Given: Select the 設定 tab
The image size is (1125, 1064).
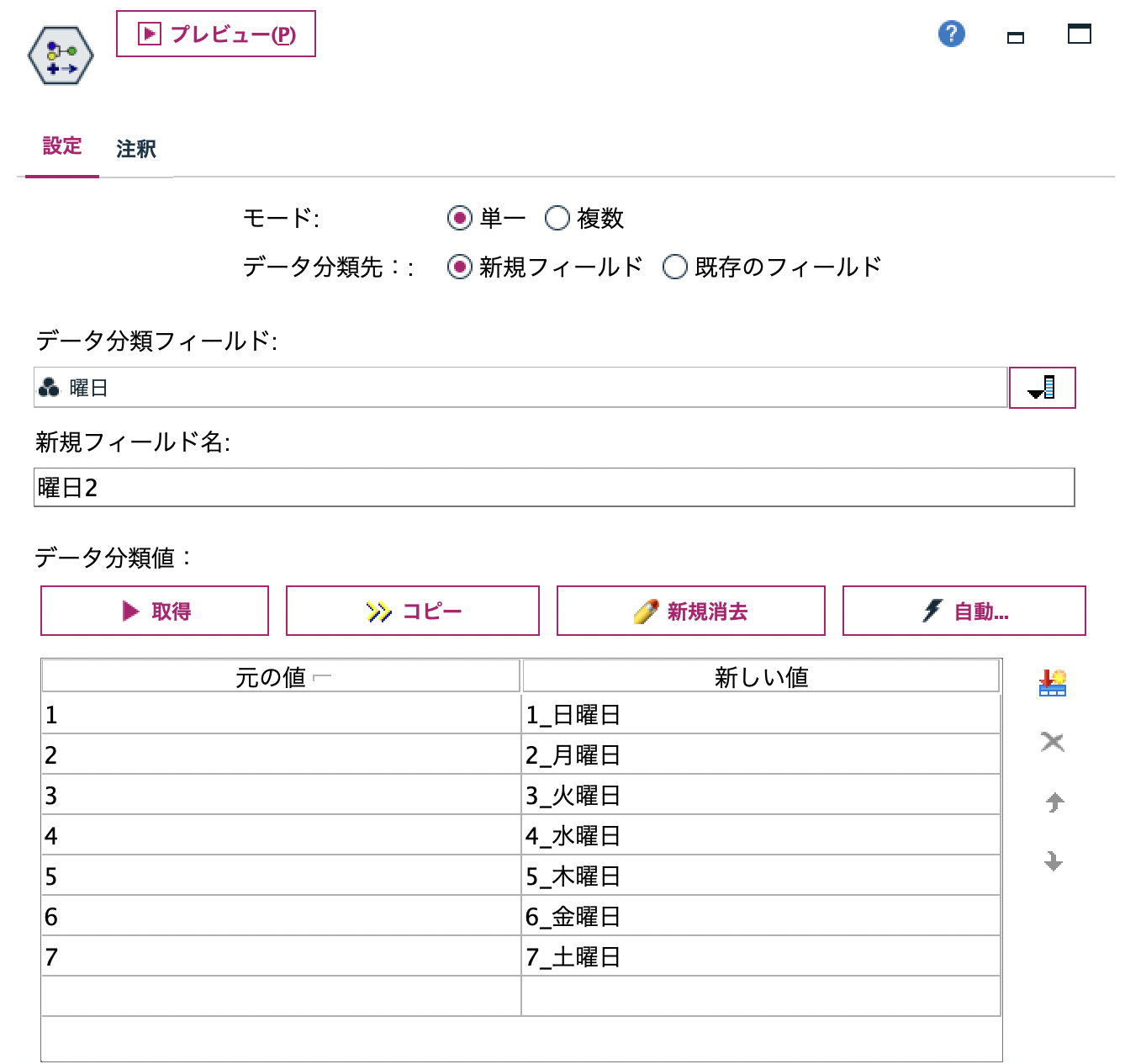Looking at the screenshot, I should (x=62, y=148).
